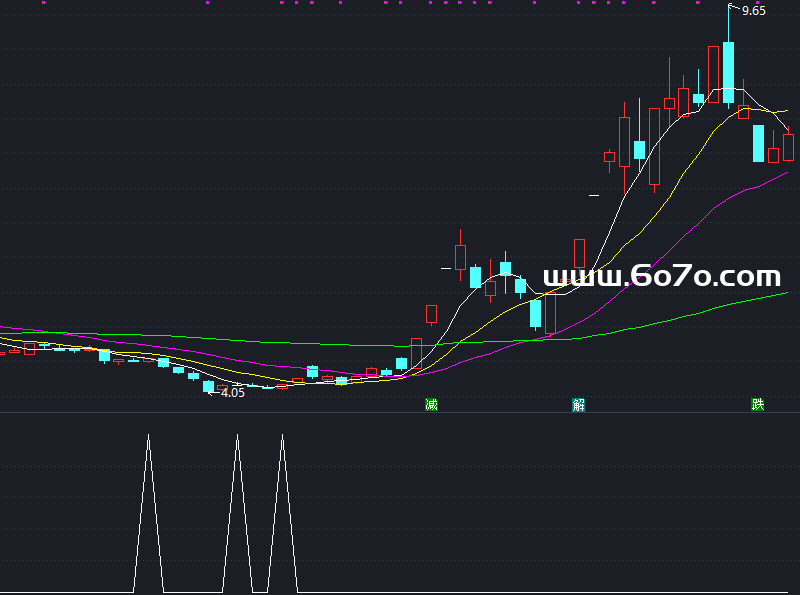The image size is (800, 595).
Task: Click the third spike in indicator panel
Action: (282, 440)
